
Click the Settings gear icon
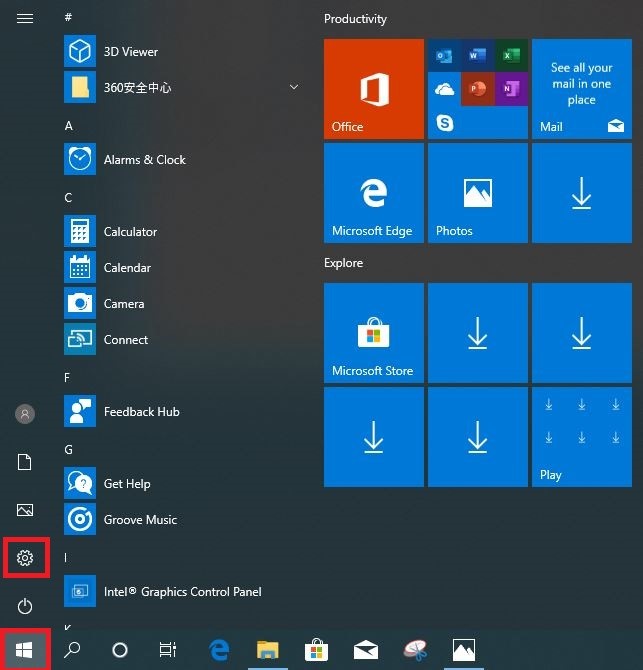tap(26, 557)
